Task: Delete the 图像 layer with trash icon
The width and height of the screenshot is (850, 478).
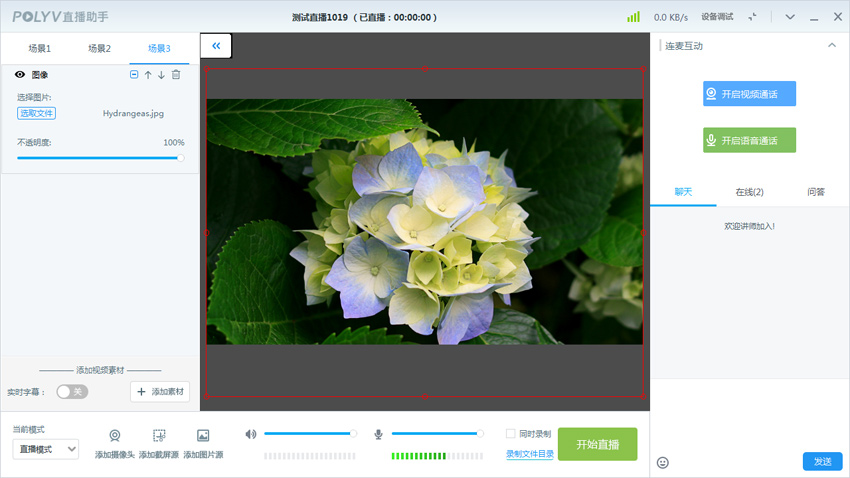Action: point(176,75)
